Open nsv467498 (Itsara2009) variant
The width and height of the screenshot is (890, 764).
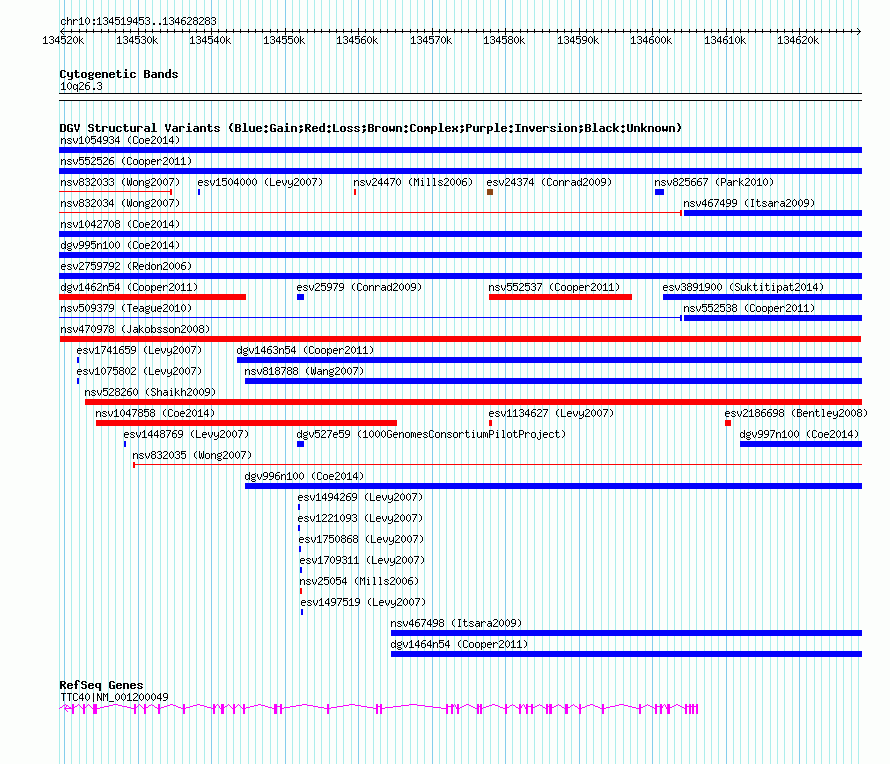point(456,623)
